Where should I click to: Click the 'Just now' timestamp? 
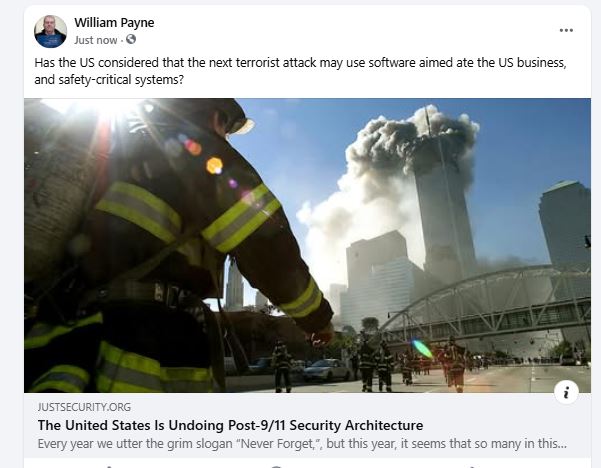click(x=96, y=40)
